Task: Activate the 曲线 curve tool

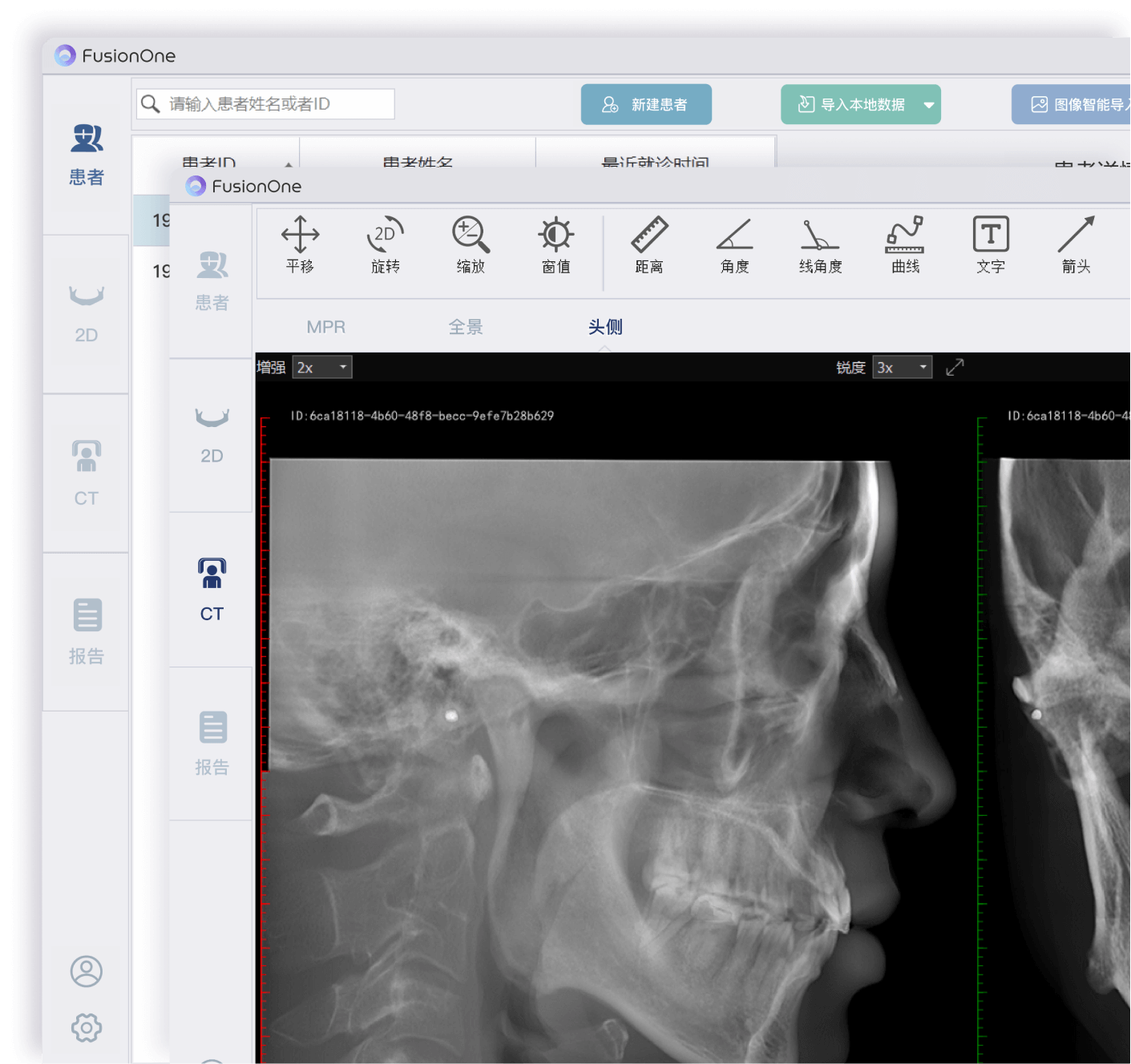Action: pyautogui.click(x=905, y=244)
